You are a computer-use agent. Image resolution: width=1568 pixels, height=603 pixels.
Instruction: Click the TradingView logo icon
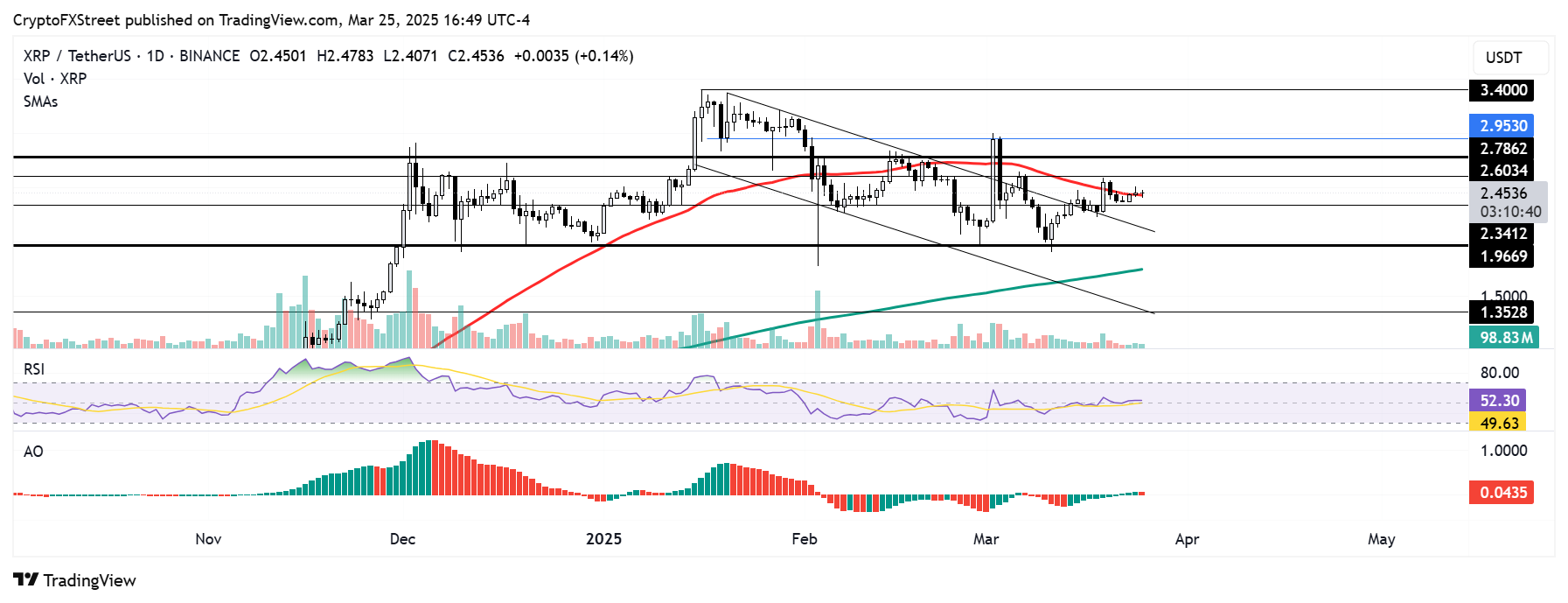click(x=25, y=580)
